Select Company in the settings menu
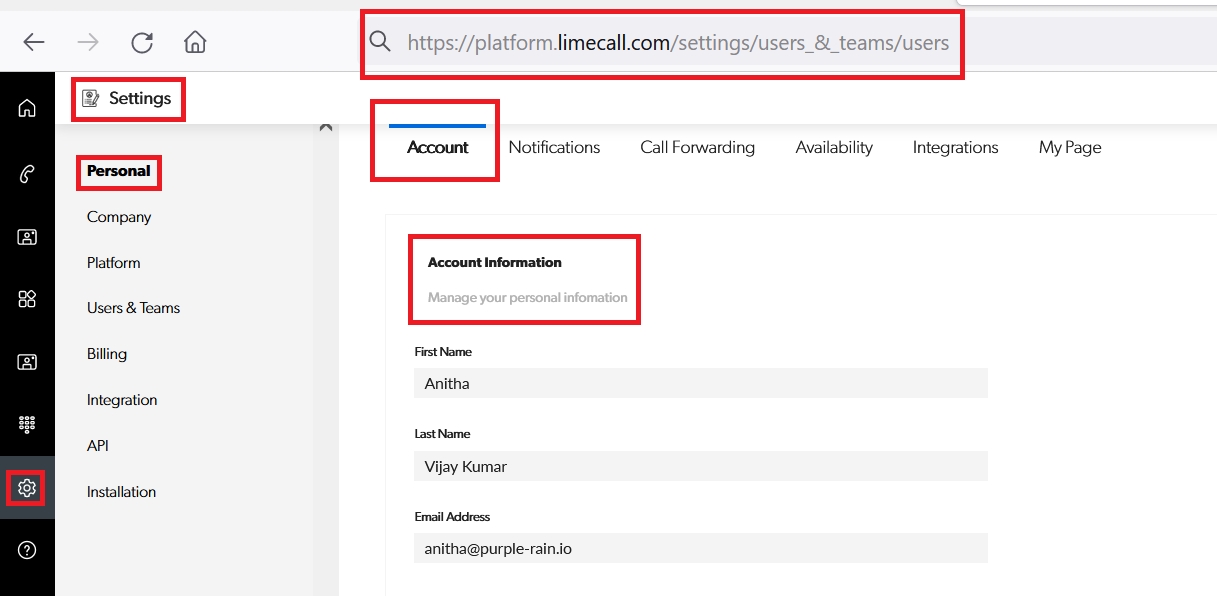This screenshot has width=1217, height=596. pyautogui.click(x=119, y=217)
